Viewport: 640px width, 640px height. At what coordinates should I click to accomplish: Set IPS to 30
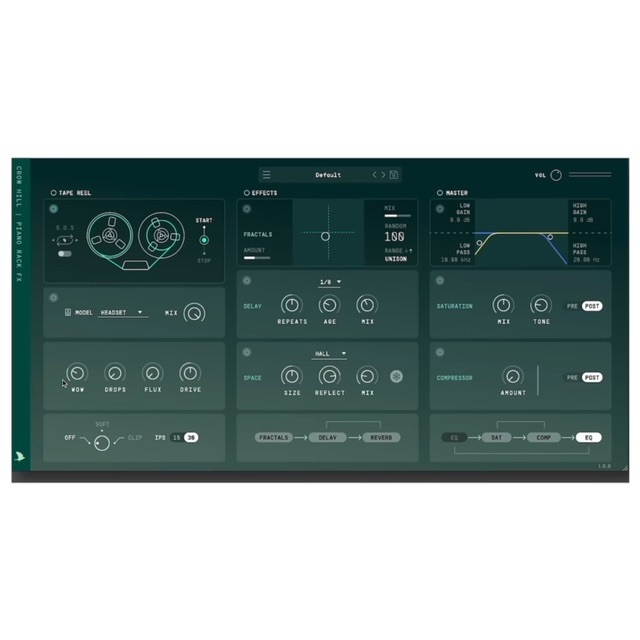point(191,438)
